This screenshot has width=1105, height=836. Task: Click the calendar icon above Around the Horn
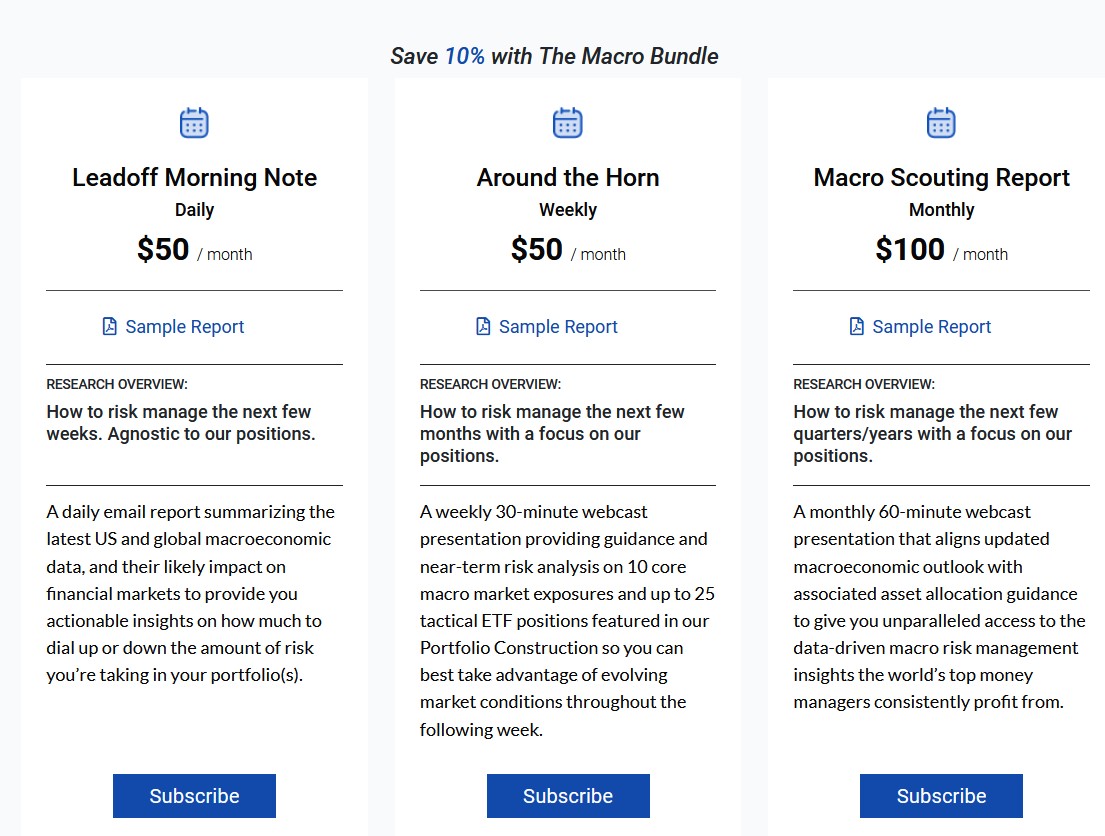click(x=567, y=123)
